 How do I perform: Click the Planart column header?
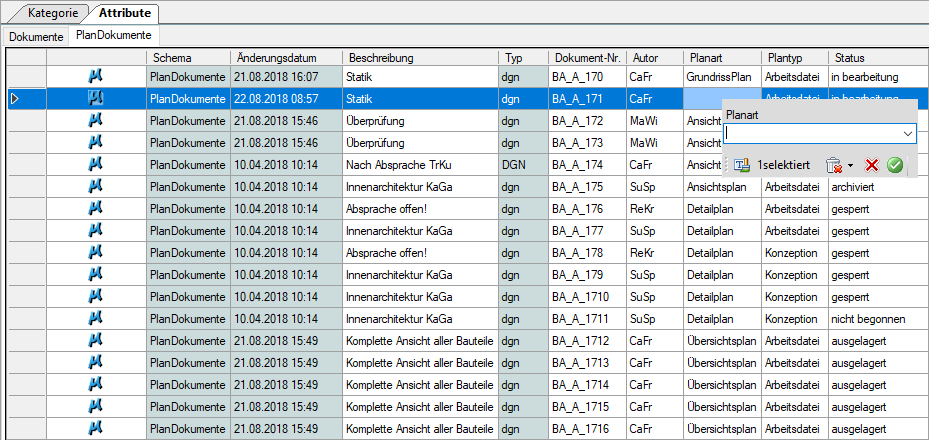tap(722, 58)
